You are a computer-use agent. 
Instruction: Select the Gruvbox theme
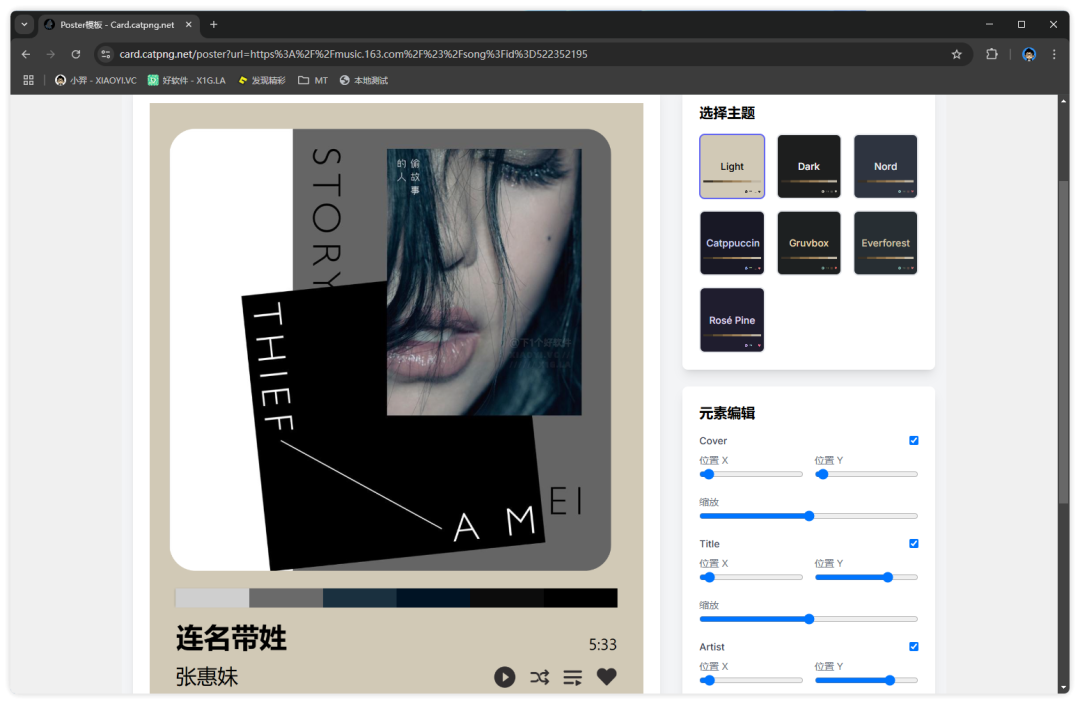tap(809, 243)
